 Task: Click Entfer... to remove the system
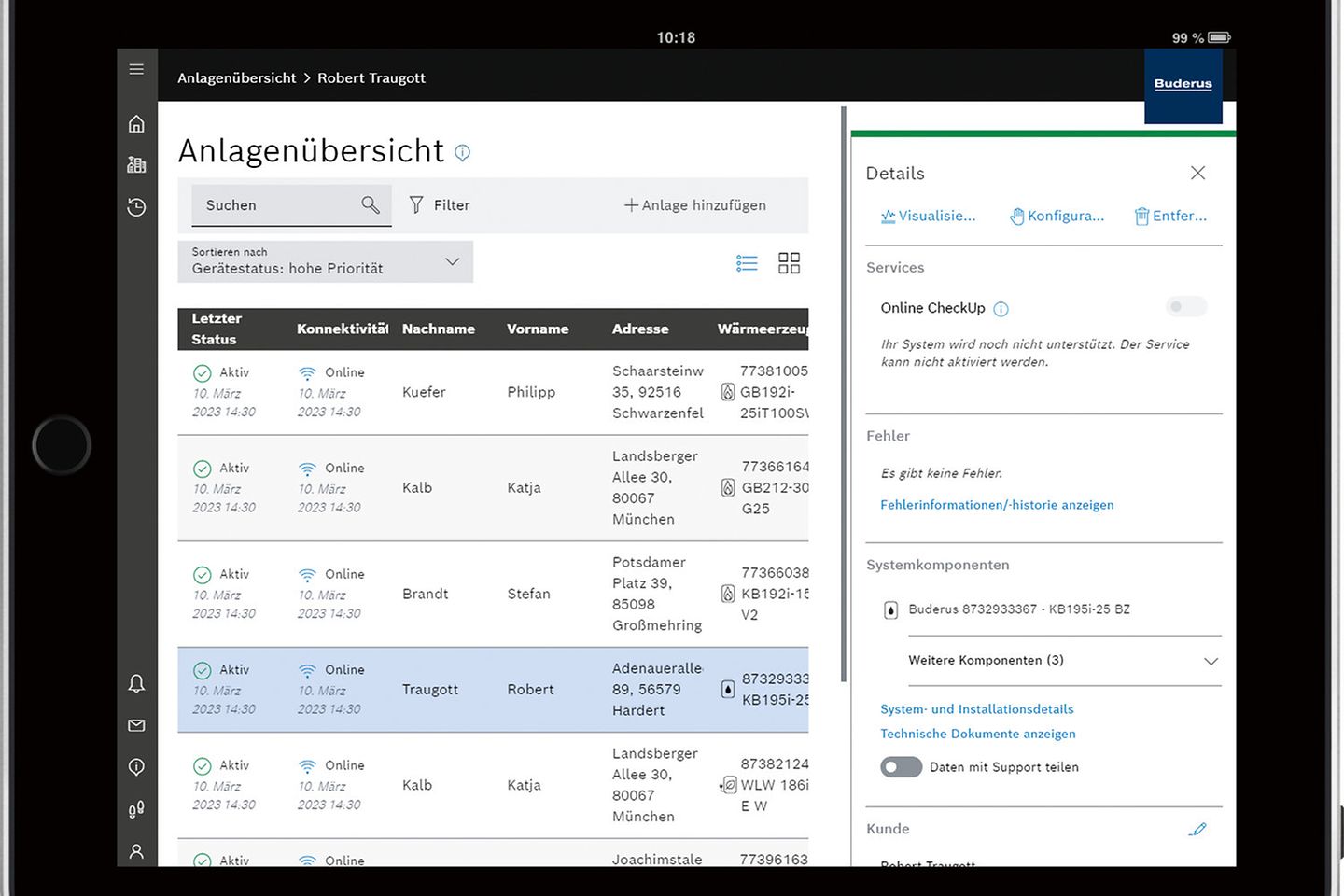(1170, 217)
